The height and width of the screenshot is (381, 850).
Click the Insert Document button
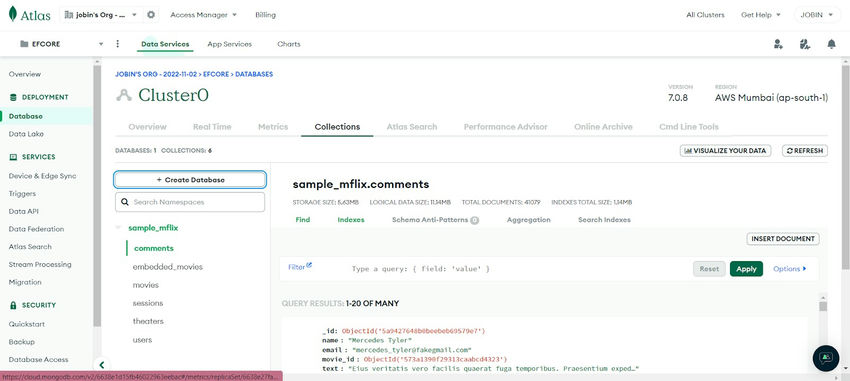pos(783,239)
